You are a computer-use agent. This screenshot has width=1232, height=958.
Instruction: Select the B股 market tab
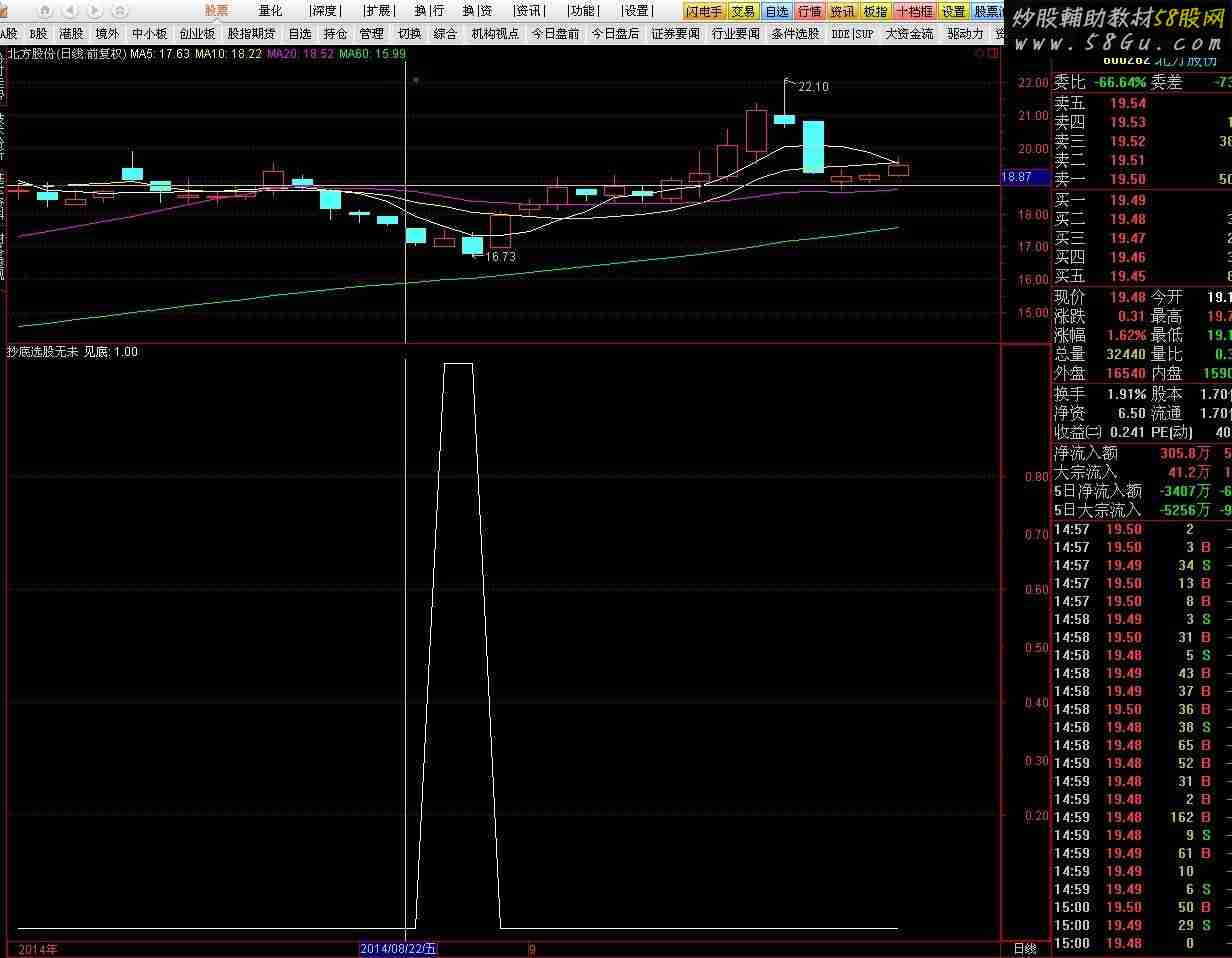pyautogui.click(x=38, y=34)
